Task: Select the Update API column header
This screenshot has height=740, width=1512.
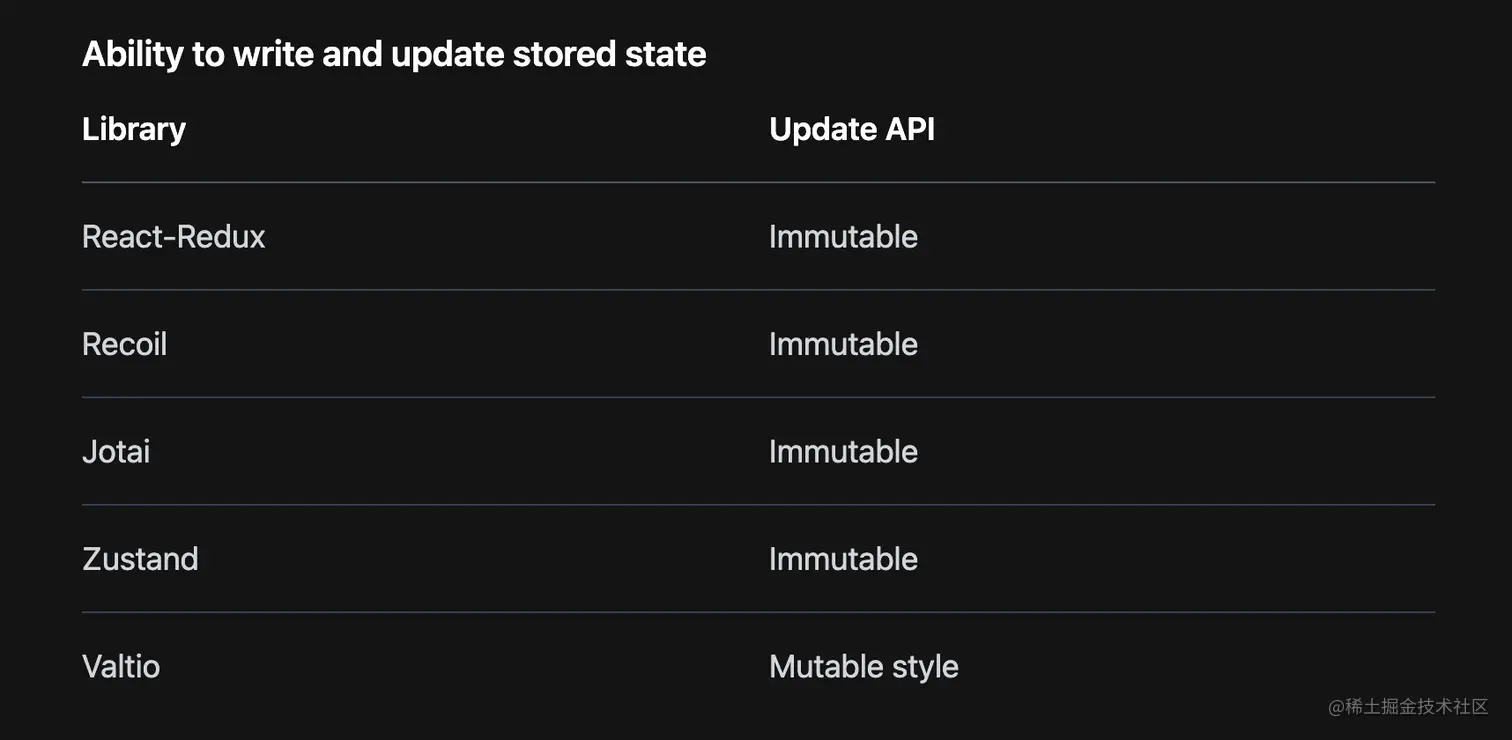Action: pos(852,129)
